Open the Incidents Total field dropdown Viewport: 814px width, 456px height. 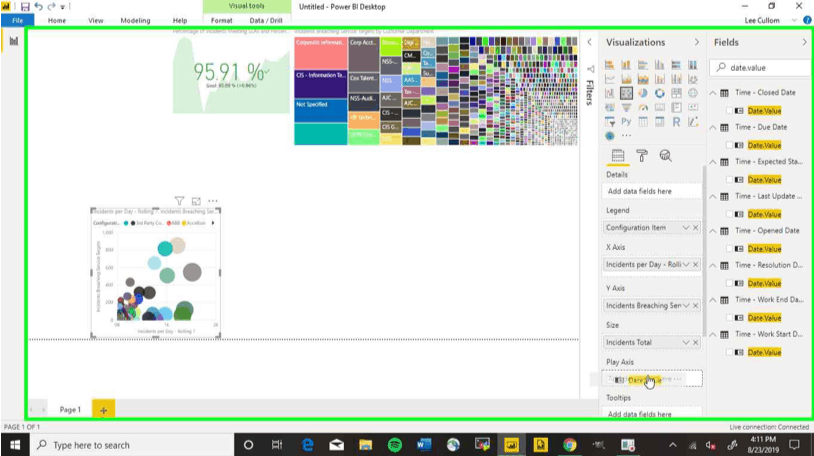[686, 342]
